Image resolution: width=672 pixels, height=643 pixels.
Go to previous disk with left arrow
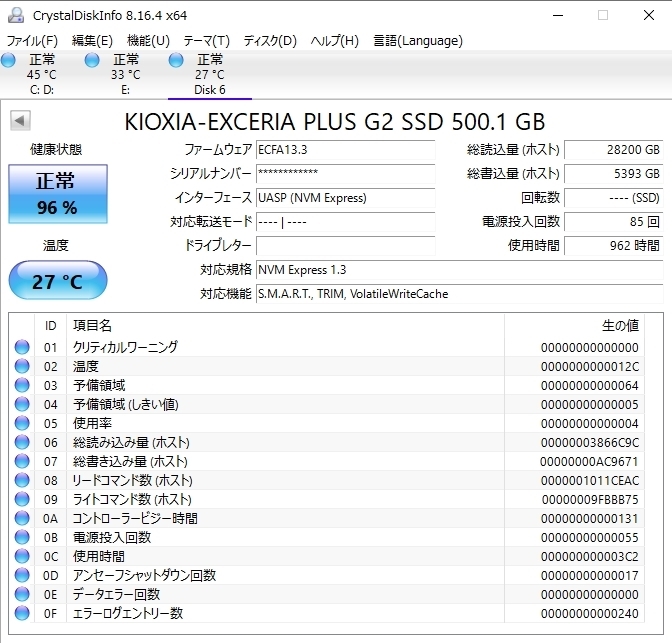click(x=20, y=120)
